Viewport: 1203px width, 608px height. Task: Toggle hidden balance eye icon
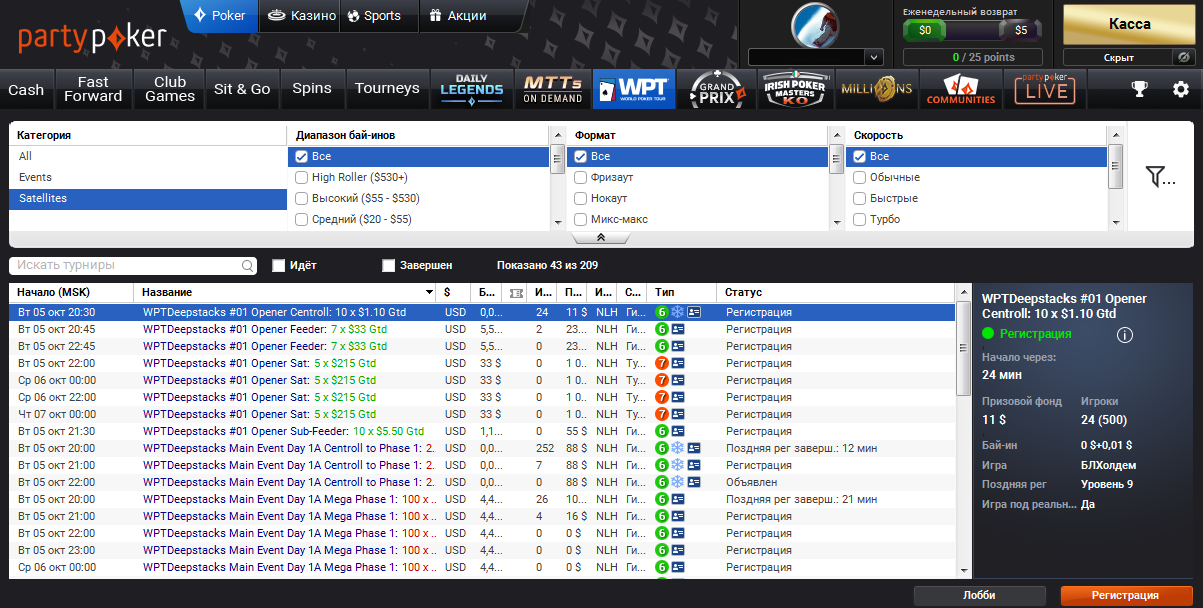pos(1184,57)
